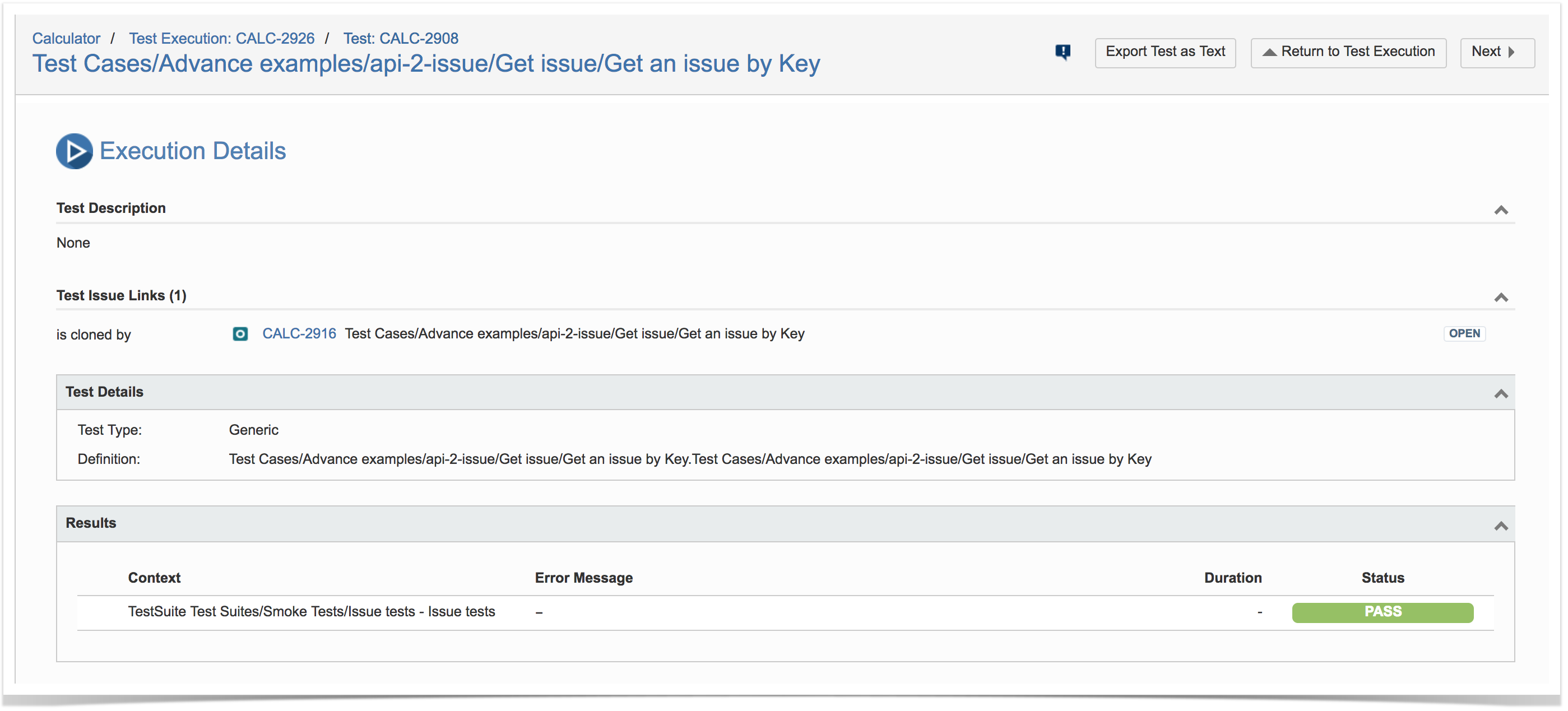This screenshot has height=711, width=1568.
Task: Click the Test Issue Links (1) heading
Action: [121, 295]
